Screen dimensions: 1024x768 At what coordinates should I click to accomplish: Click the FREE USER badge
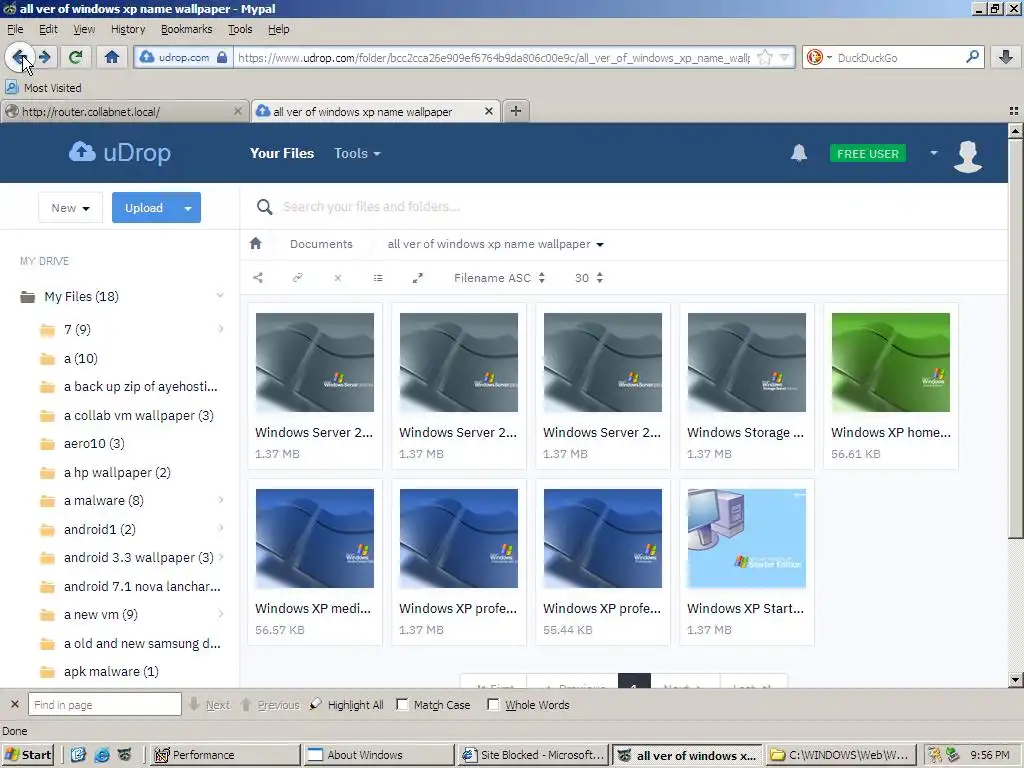868,153
